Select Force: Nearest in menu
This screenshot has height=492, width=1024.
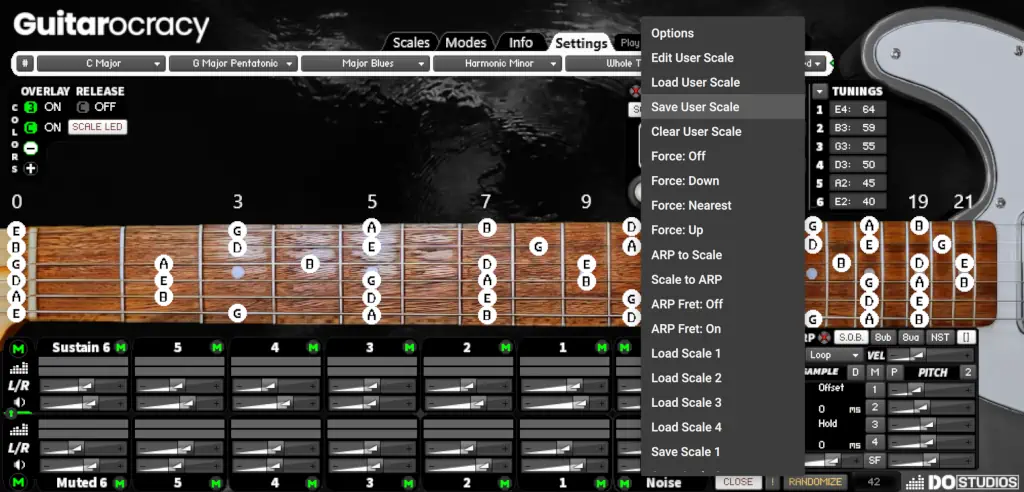(x=723, y=205)
